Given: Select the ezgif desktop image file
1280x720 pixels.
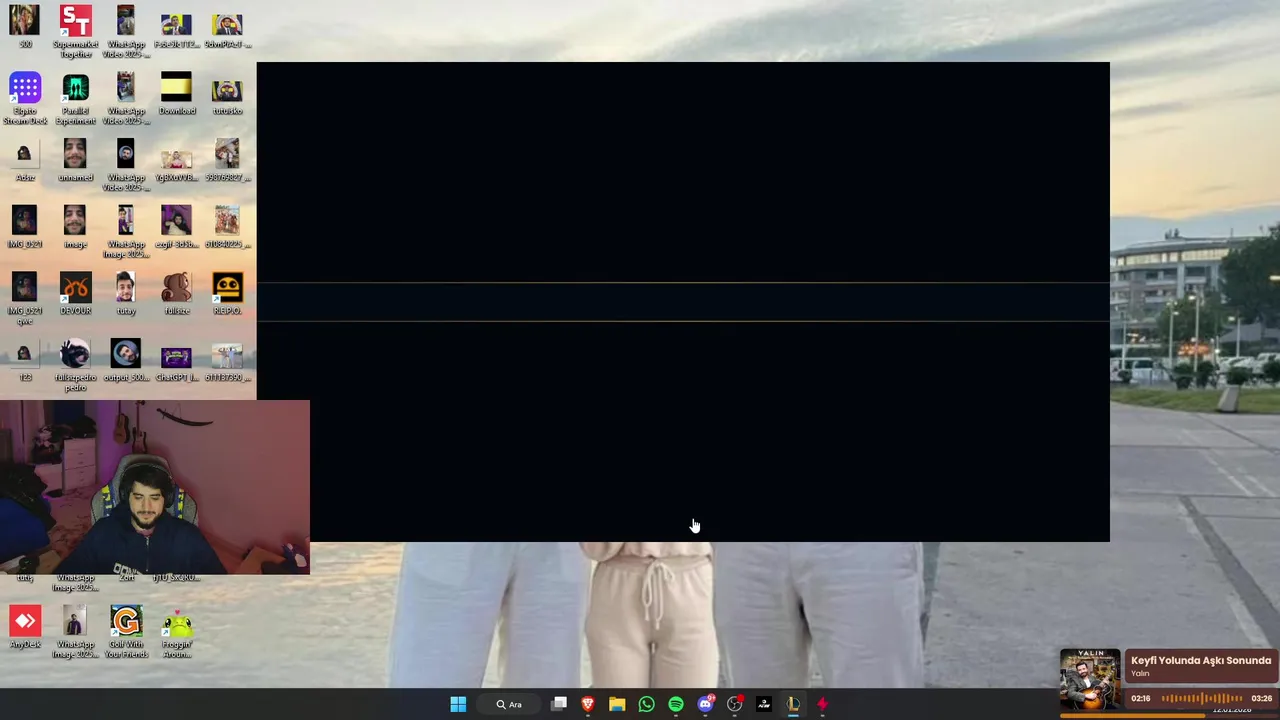Looking at the screenshot, I should [176, 227].
